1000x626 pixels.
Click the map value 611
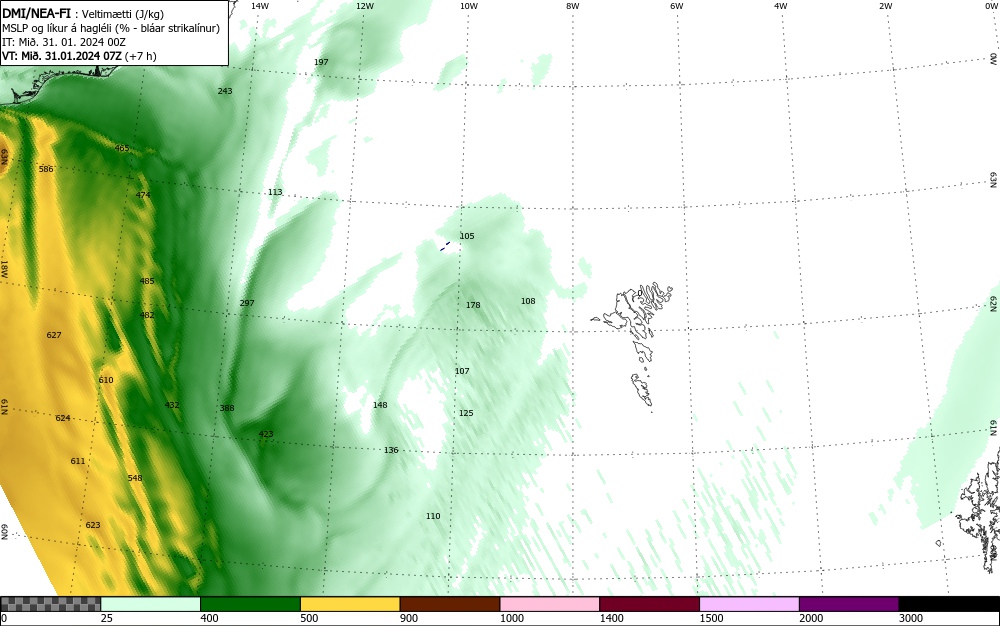[x=78, y=461]
